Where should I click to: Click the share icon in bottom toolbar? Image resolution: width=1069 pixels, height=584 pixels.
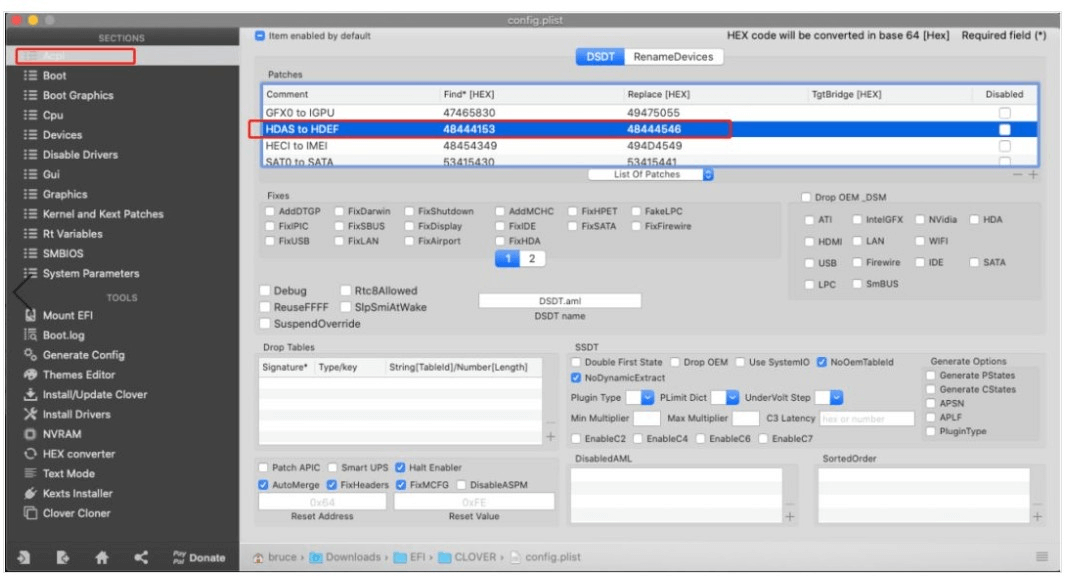(141, 558)
